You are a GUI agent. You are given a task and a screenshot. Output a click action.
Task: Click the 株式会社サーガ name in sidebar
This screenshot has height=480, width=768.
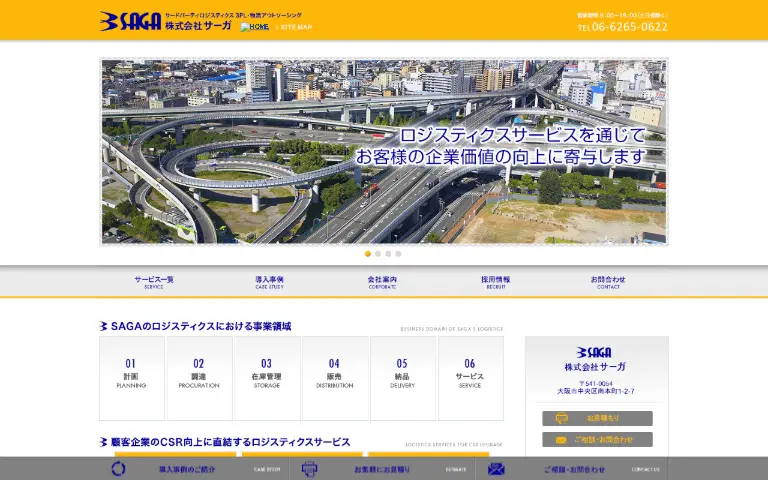(595, 367)
